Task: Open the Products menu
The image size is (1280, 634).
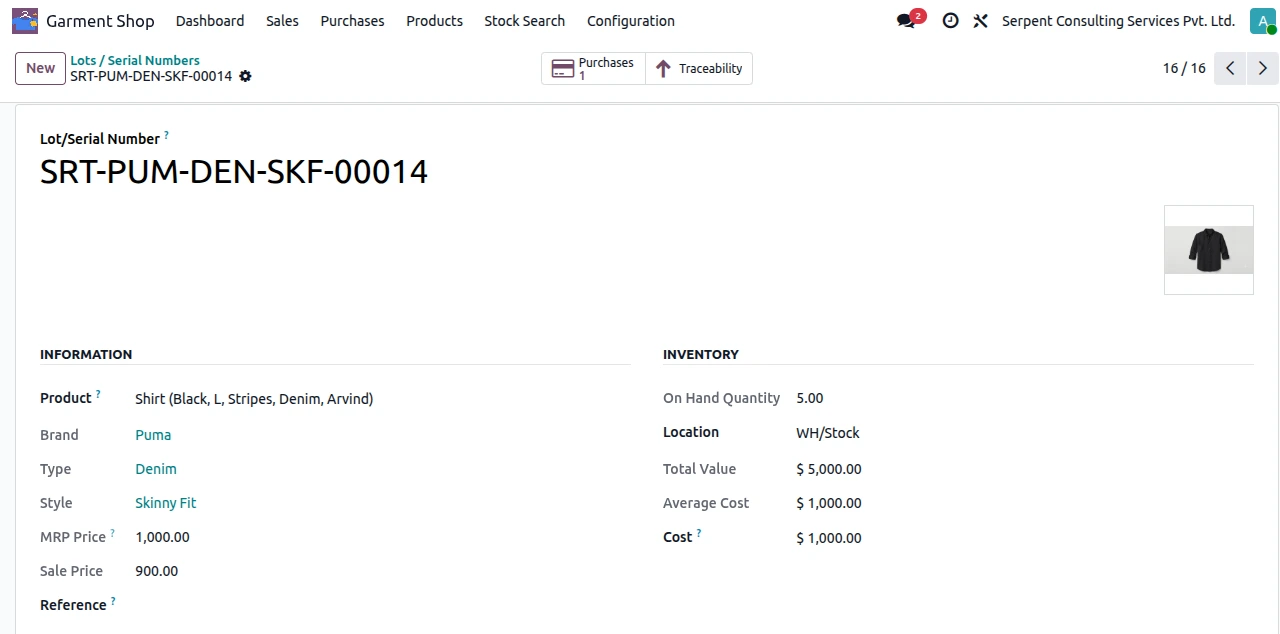Action: click(434, 21)
